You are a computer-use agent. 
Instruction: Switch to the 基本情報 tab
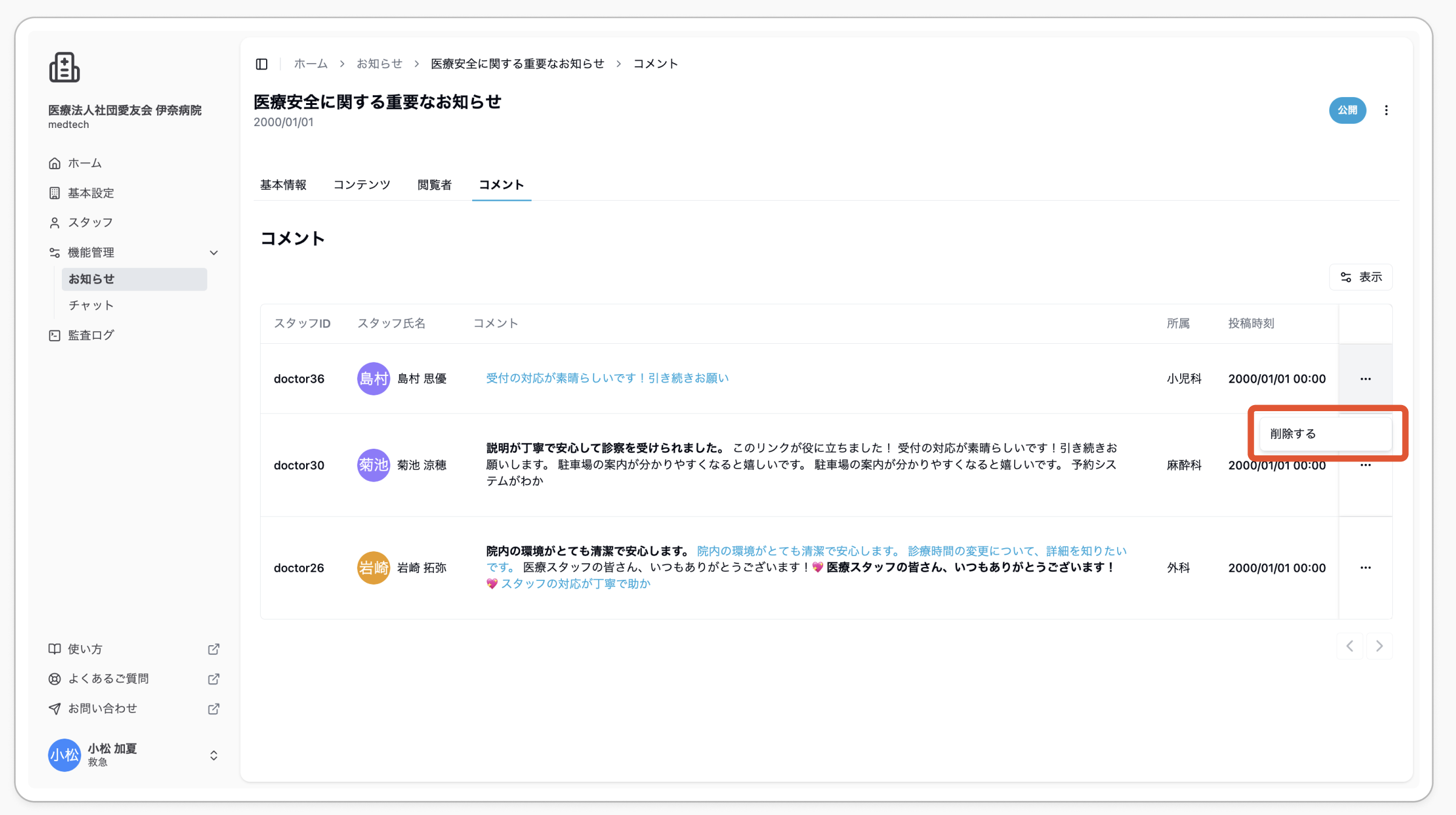pos(283,185)
